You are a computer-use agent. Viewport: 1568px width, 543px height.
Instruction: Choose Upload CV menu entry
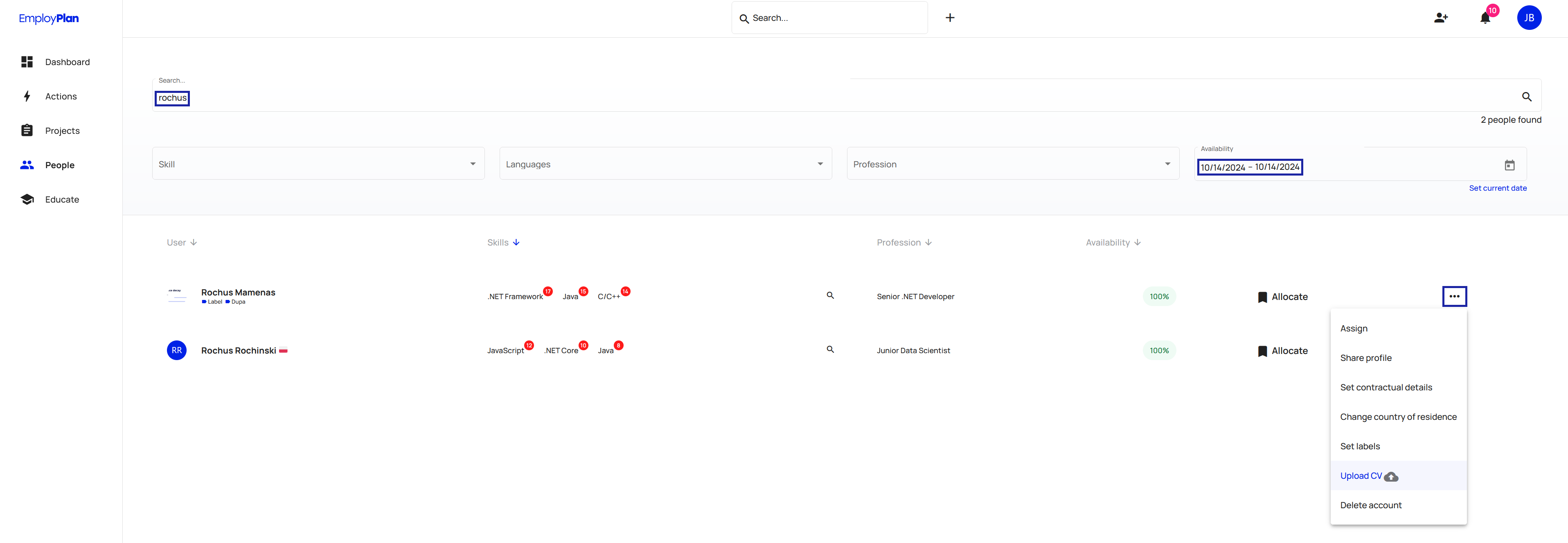tap(1398, 476)
